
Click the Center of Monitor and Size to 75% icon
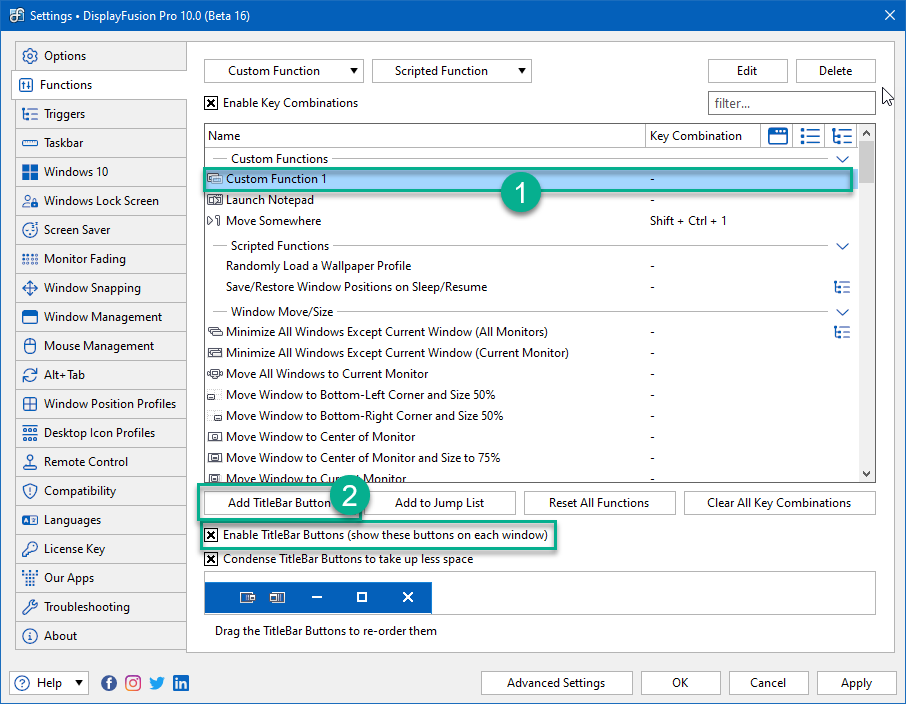[215, 458]
